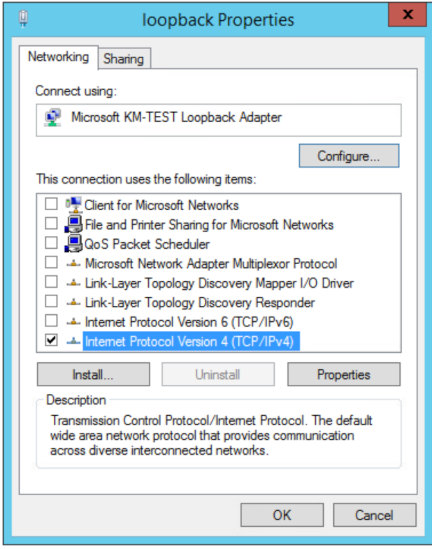Click the TCP/IPv4 protocol icon
Viewport: 432px width, 549px height.
(73, 341)
